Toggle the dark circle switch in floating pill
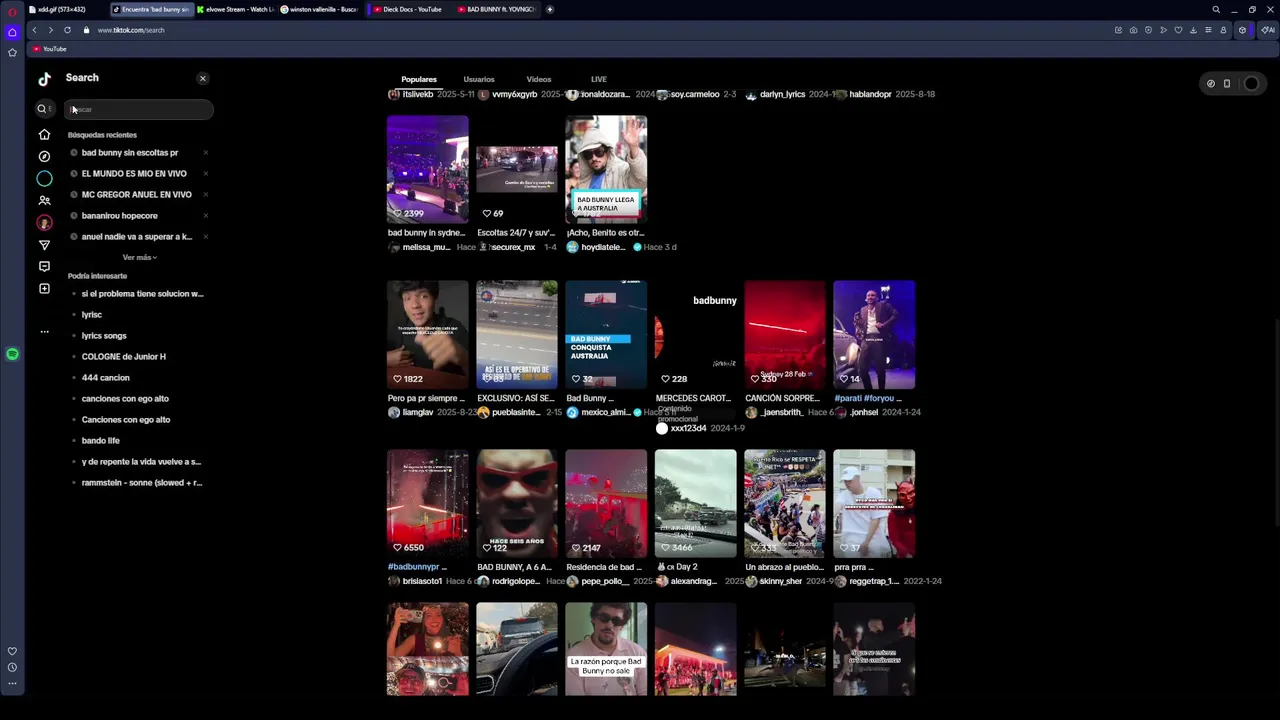 tap(1251, 84)
